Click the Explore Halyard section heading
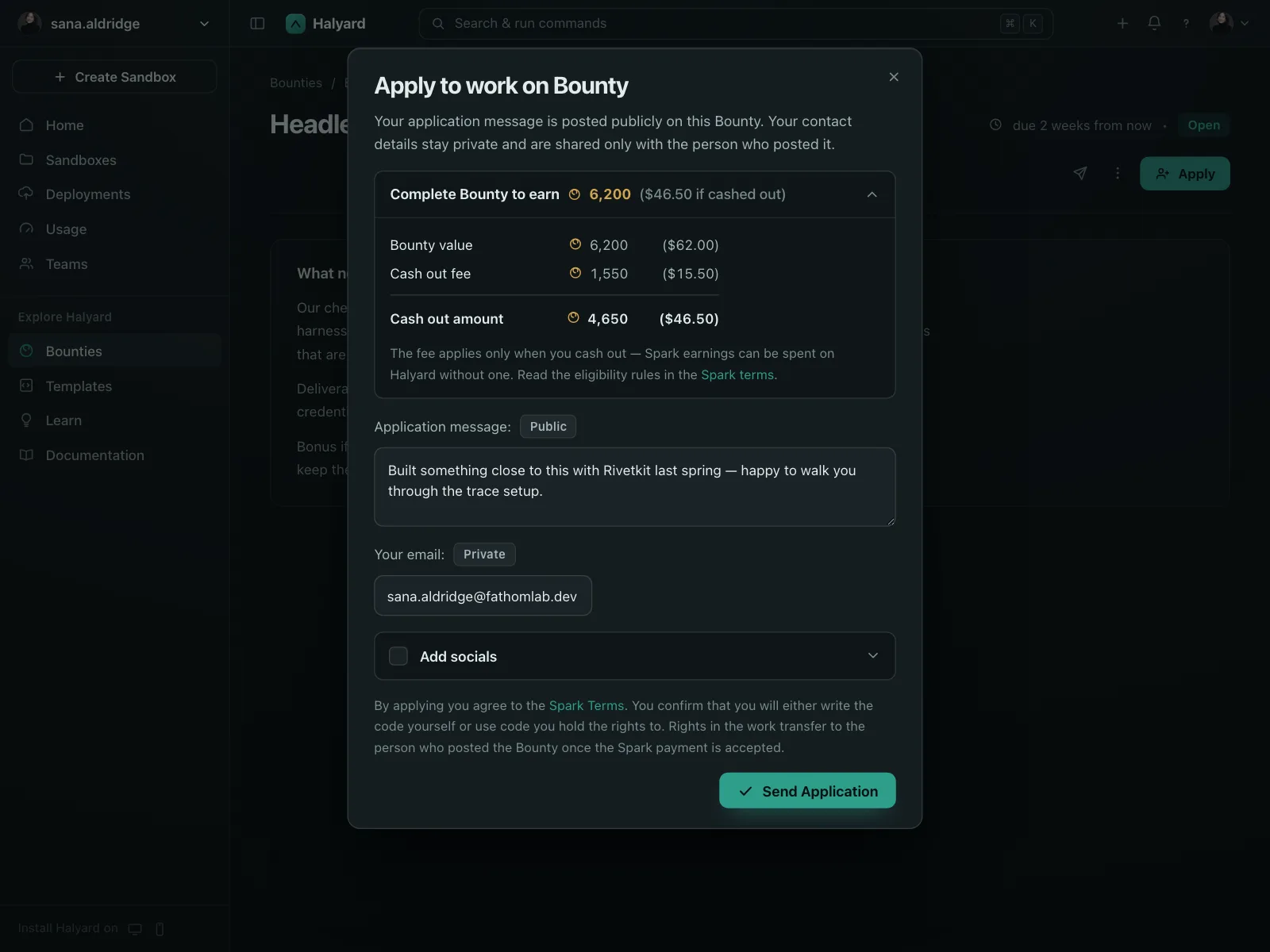The width and height of the screenshot is (1270, 952). coord(65,317)
